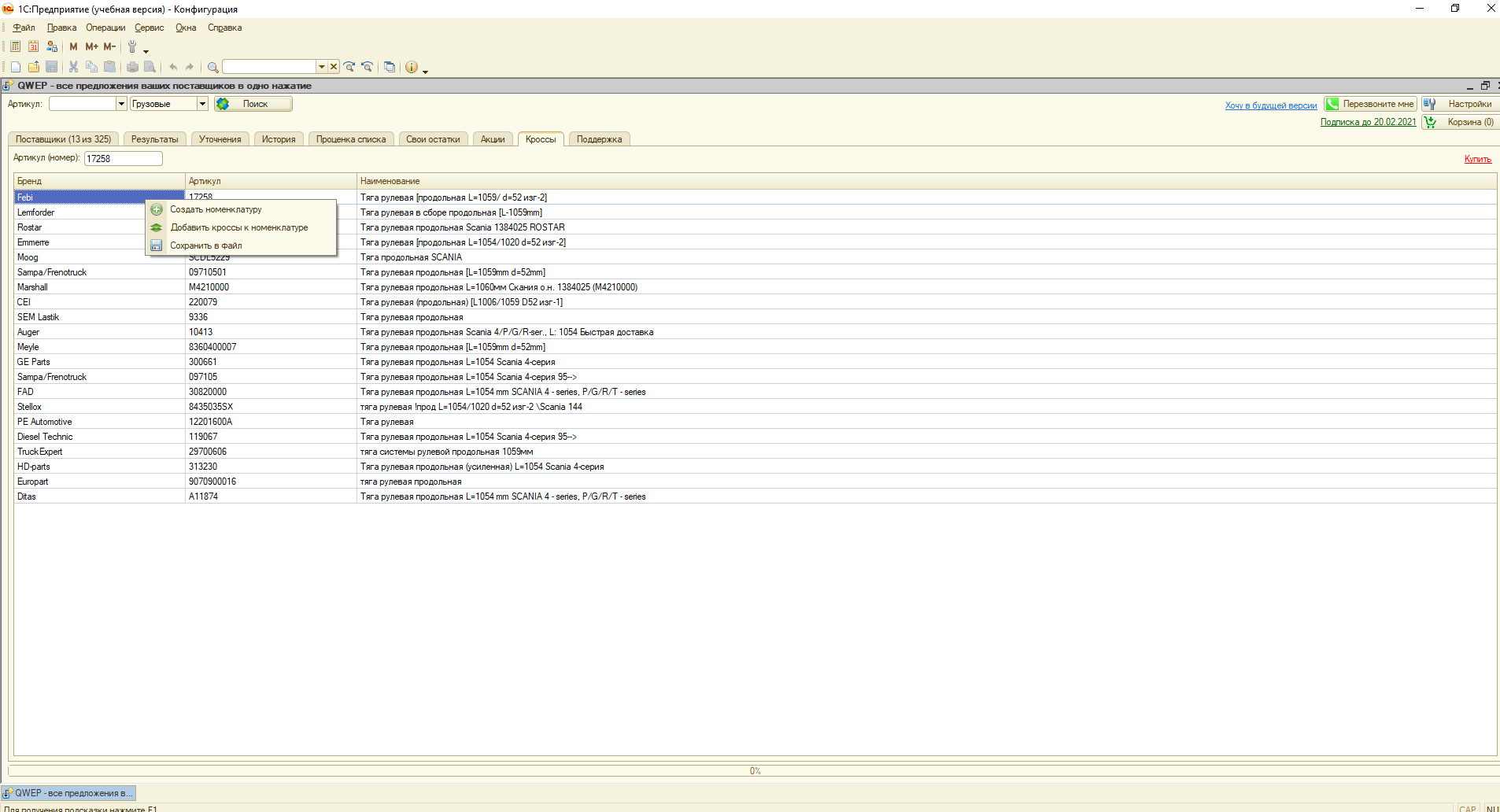Switch to the История tab

click(279, 139)
